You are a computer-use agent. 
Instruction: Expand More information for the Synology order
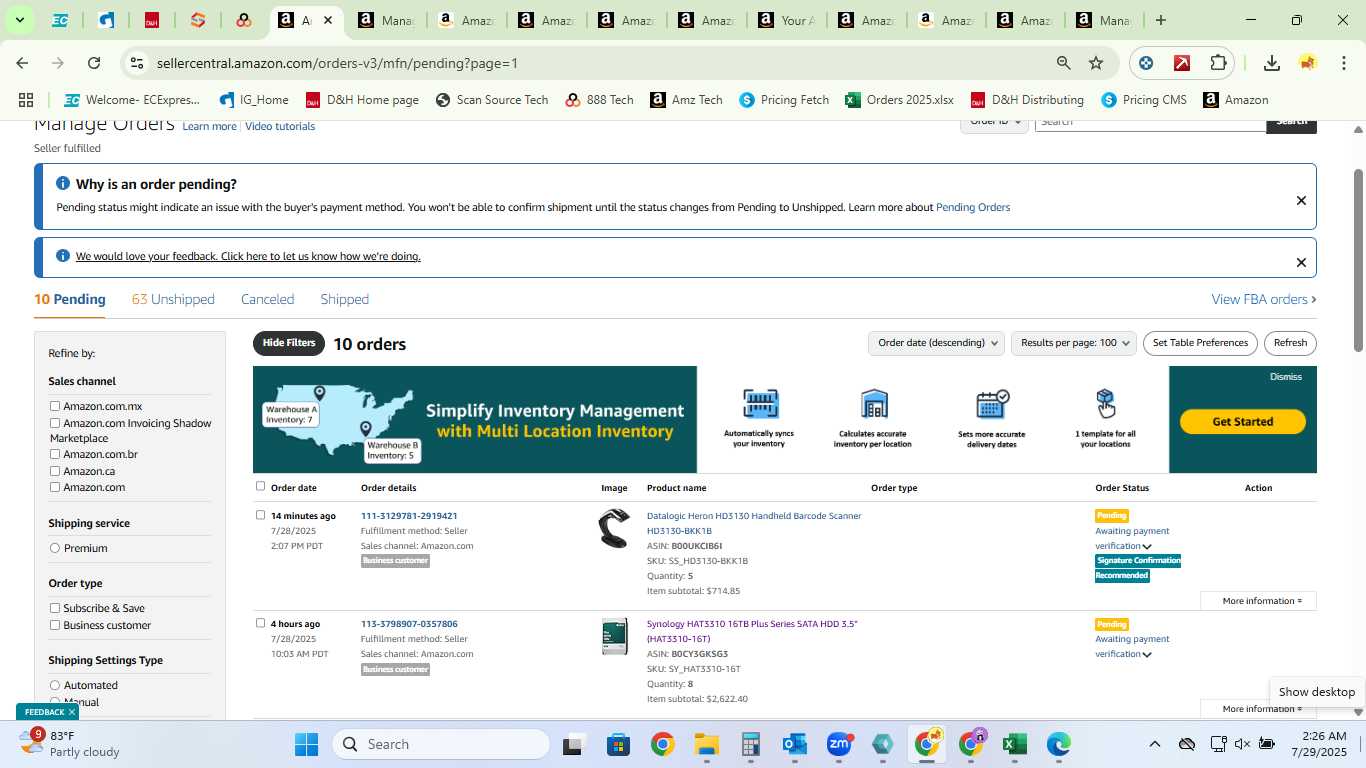1259,709
